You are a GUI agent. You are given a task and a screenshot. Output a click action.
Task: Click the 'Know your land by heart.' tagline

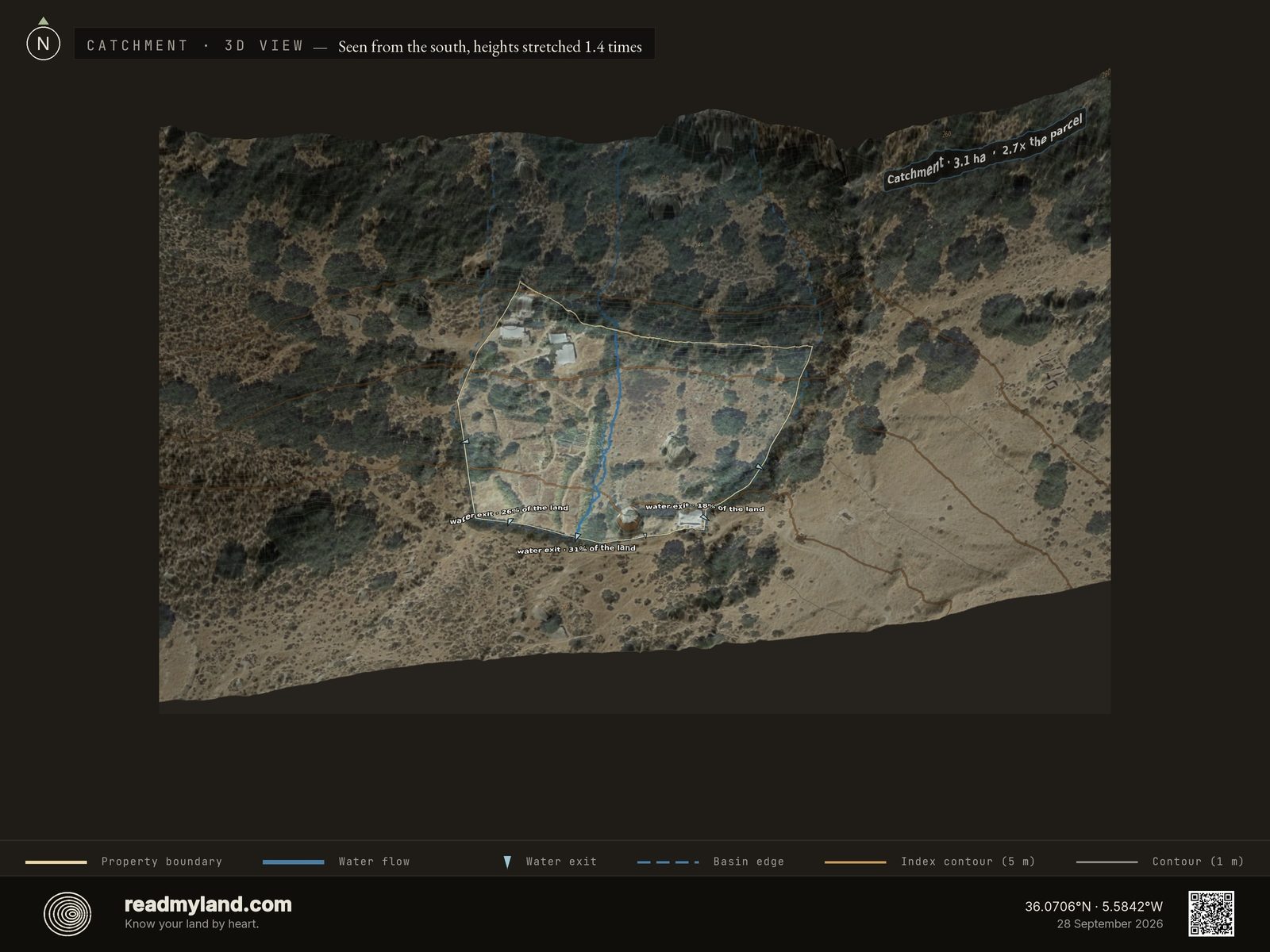pyautogui.click(x=191, y=923)
